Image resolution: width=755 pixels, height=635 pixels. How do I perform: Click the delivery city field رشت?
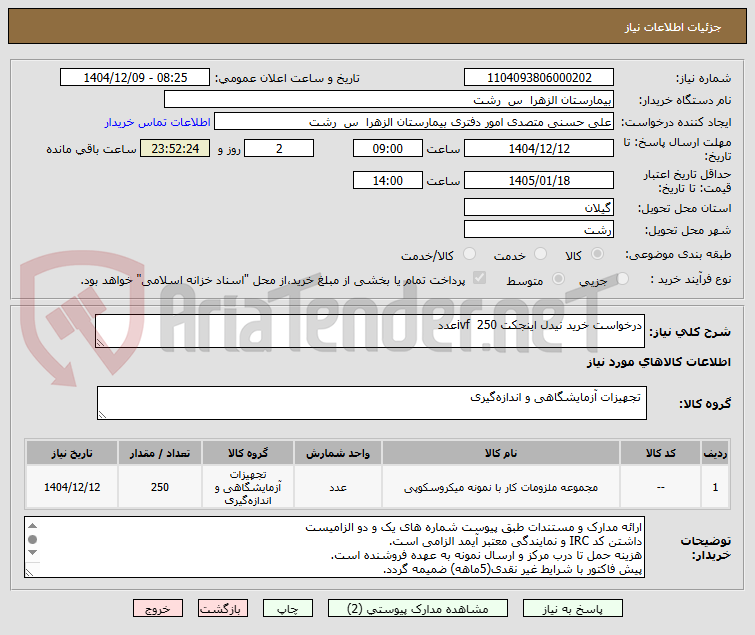click(538, 230)
